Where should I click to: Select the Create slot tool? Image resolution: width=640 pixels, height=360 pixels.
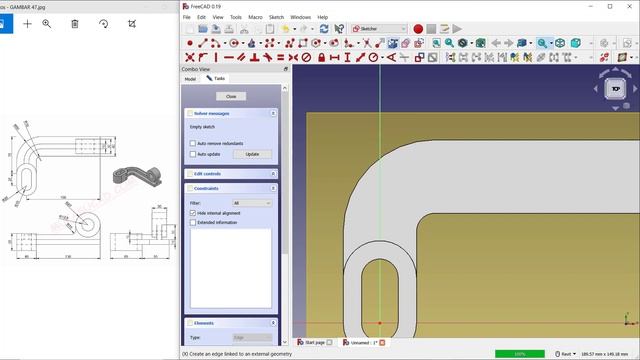click(334, 43)
